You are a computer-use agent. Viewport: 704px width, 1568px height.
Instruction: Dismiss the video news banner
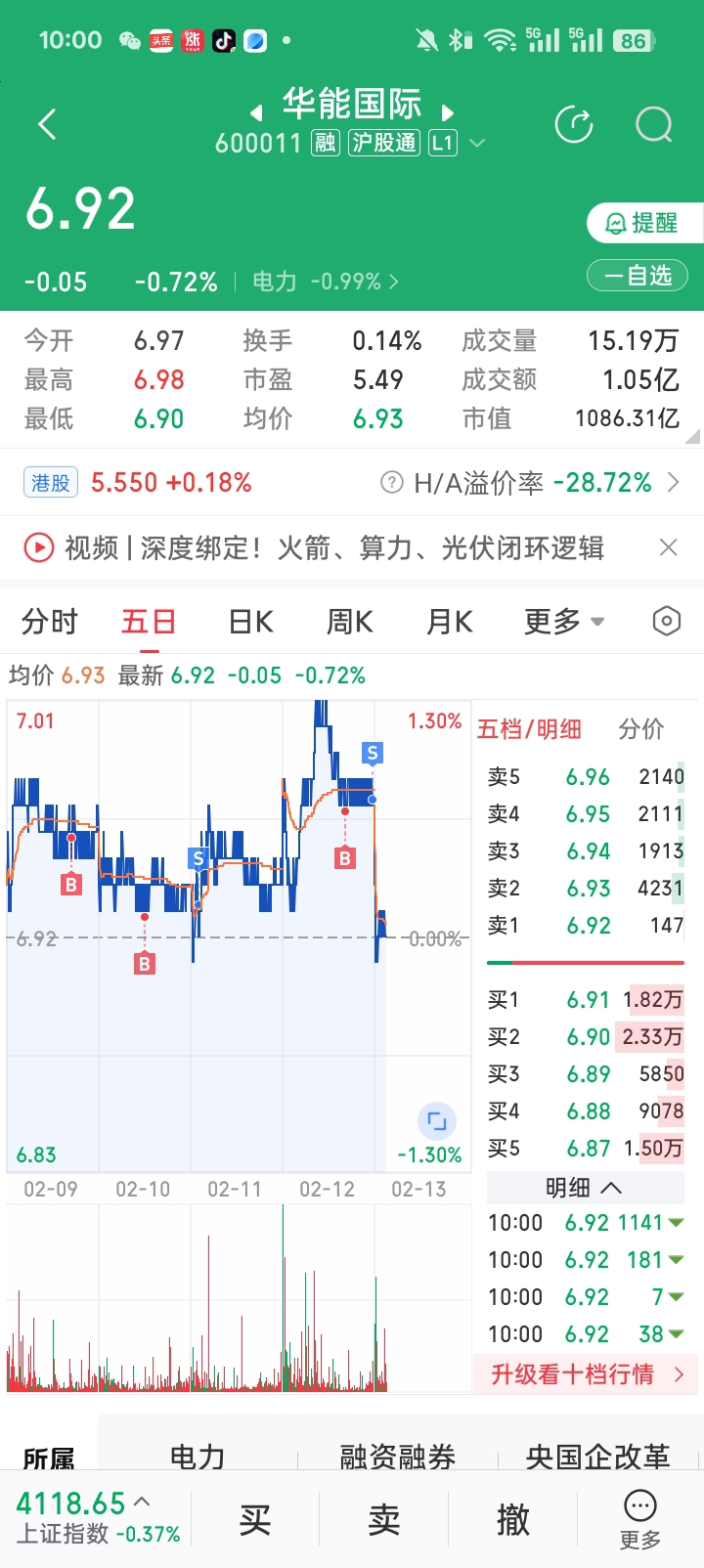[x=669, y=547]
